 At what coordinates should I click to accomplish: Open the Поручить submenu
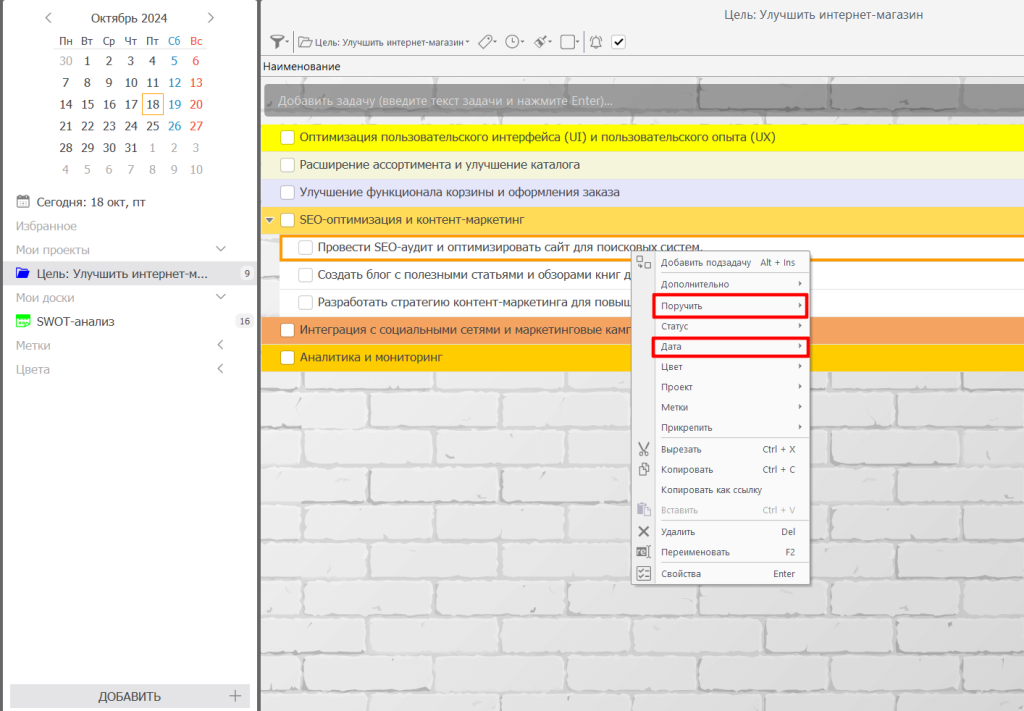pyautogui.click(x=730, y=306)
